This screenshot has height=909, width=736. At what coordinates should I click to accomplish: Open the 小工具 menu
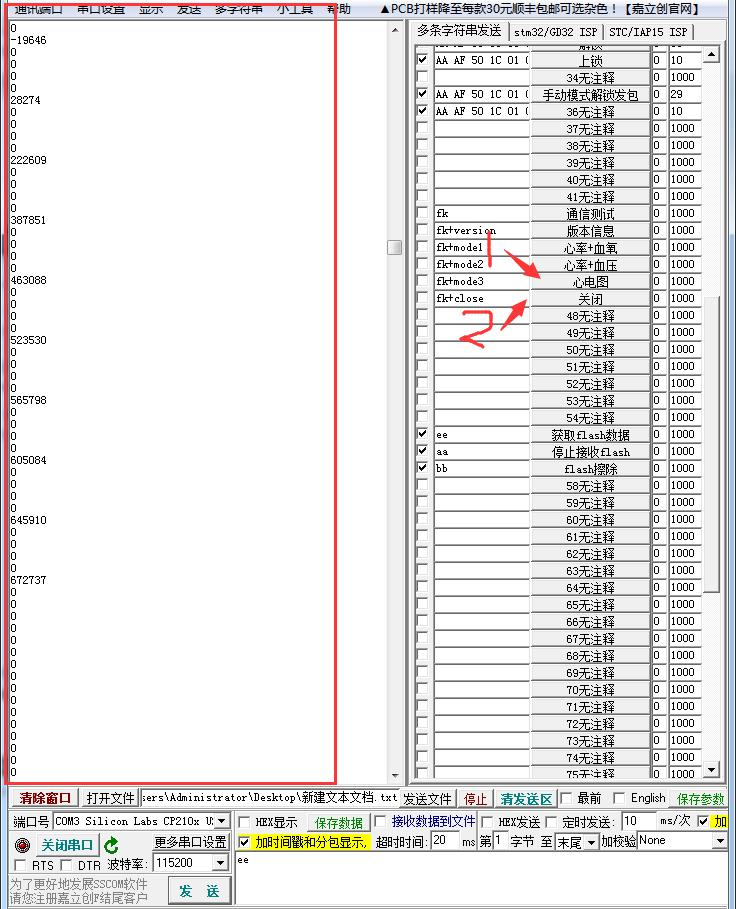pyautogui.click(x=295, y=9)
